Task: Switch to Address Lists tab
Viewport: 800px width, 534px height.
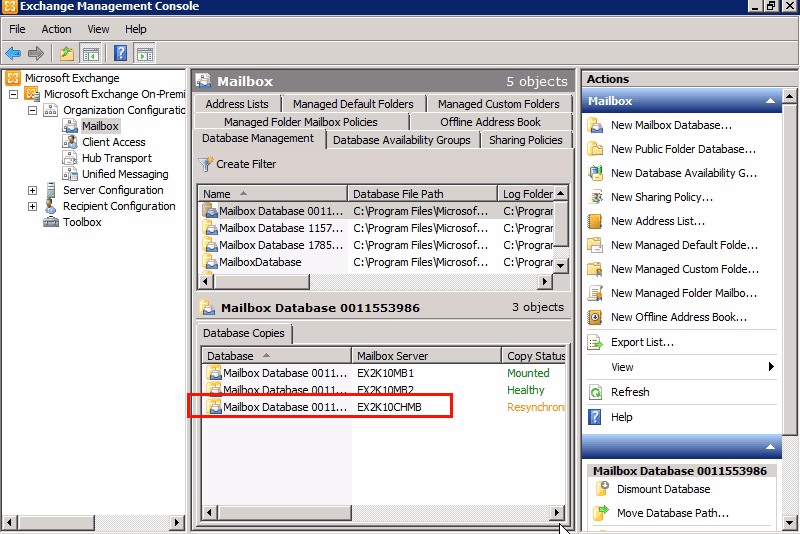Action: pos(237,104)
